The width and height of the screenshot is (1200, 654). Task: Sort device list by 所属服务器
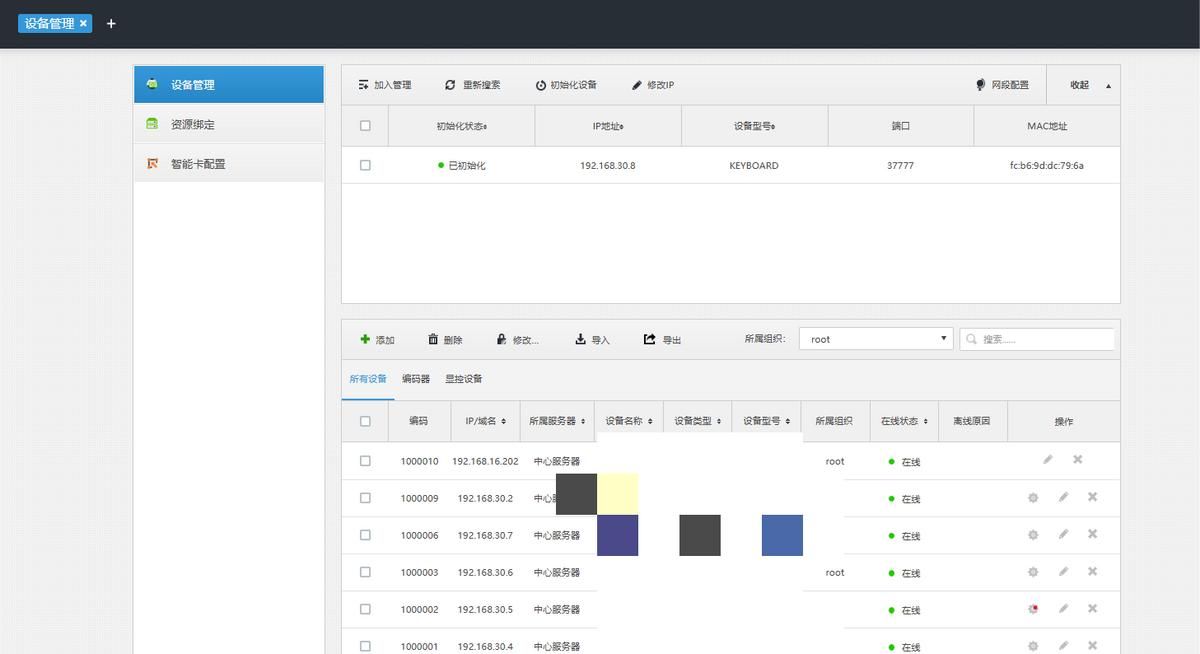(557, 421)
